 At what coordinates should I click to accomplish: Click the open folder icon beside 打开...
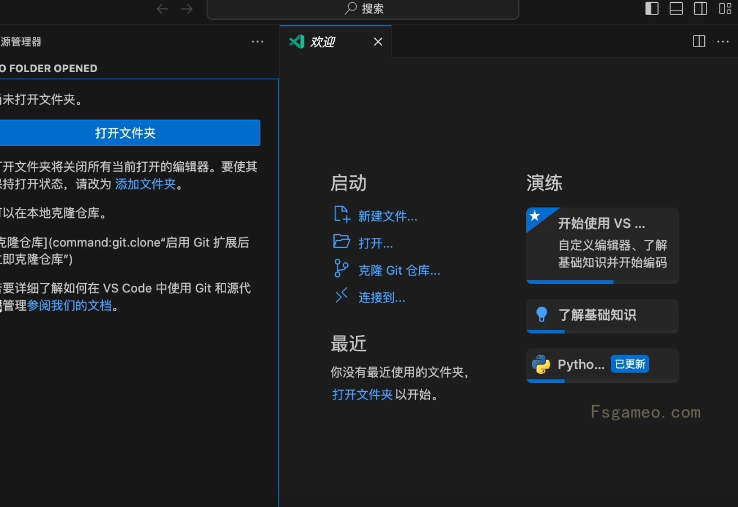pyautogui.click(x=342, y=241)
